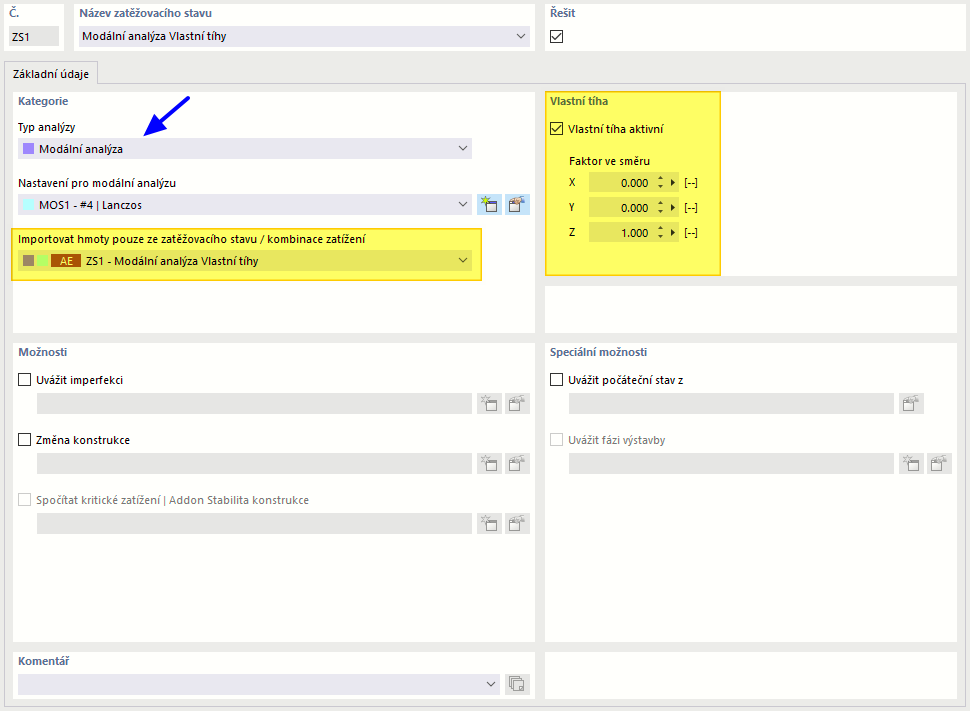Open Změna konstrukce selection field

point(254,463)
